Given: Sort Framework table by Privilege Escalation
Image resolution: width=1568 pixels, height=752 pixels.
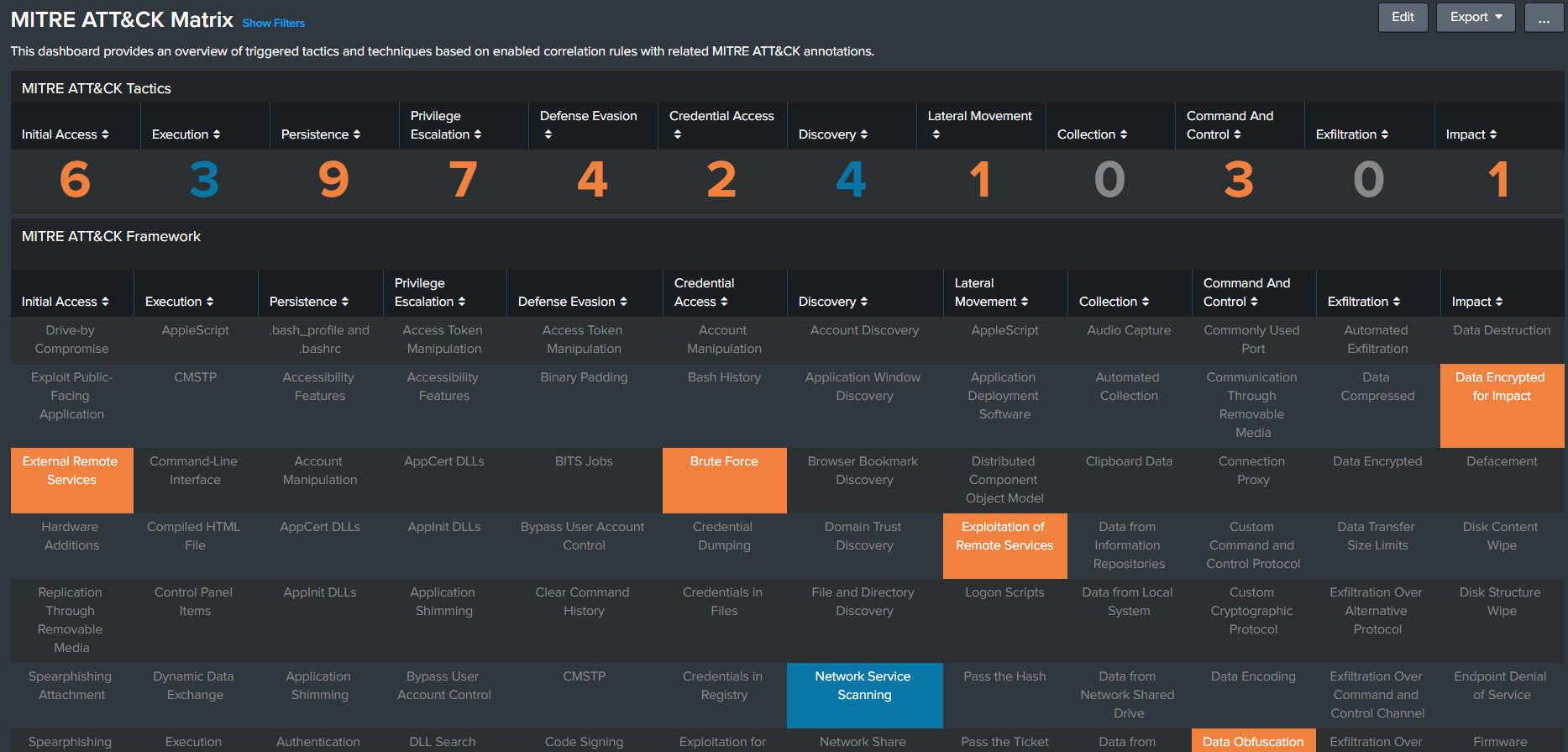Looking at the screenshot, I should 430,292.
